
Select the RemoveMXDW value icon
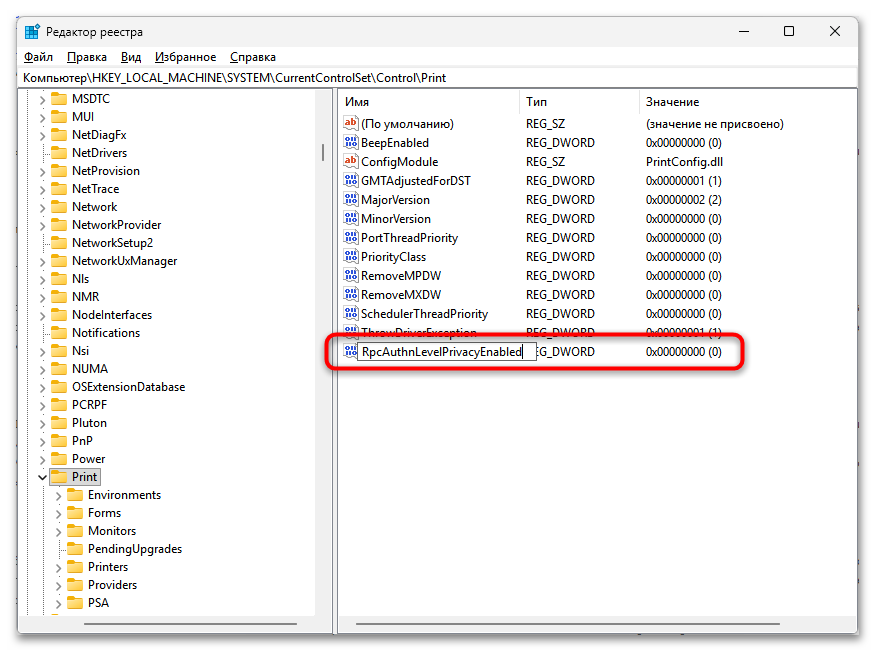[x=350, y=294]
